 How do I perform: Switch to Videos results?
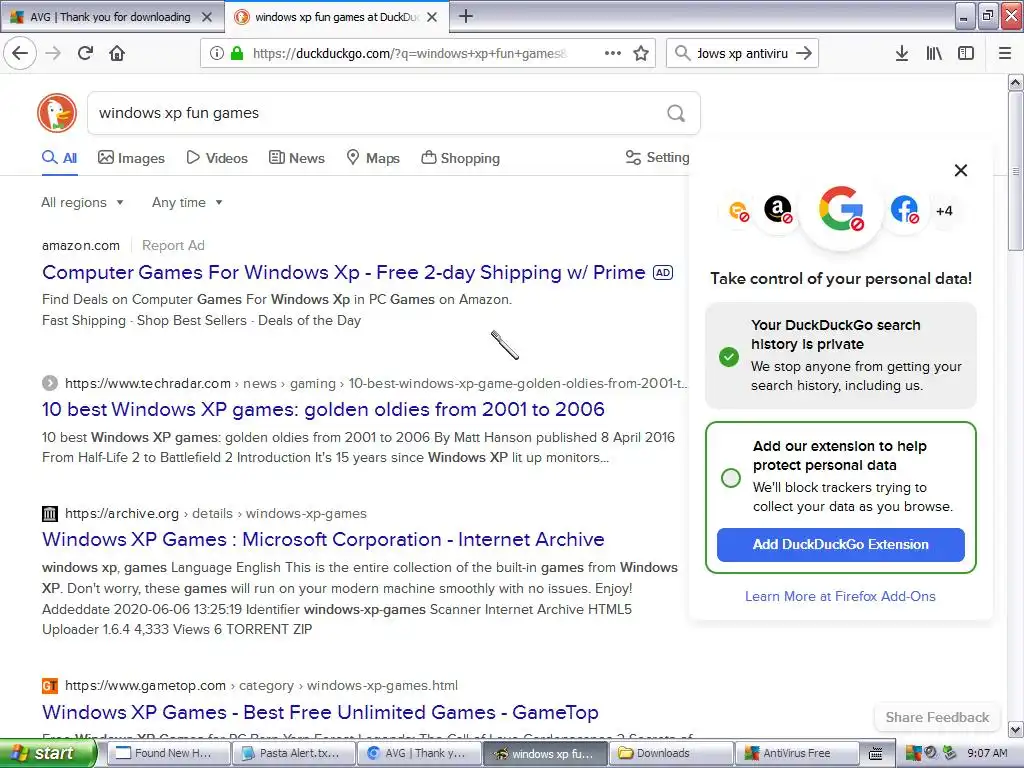click(x=217, y=157)
